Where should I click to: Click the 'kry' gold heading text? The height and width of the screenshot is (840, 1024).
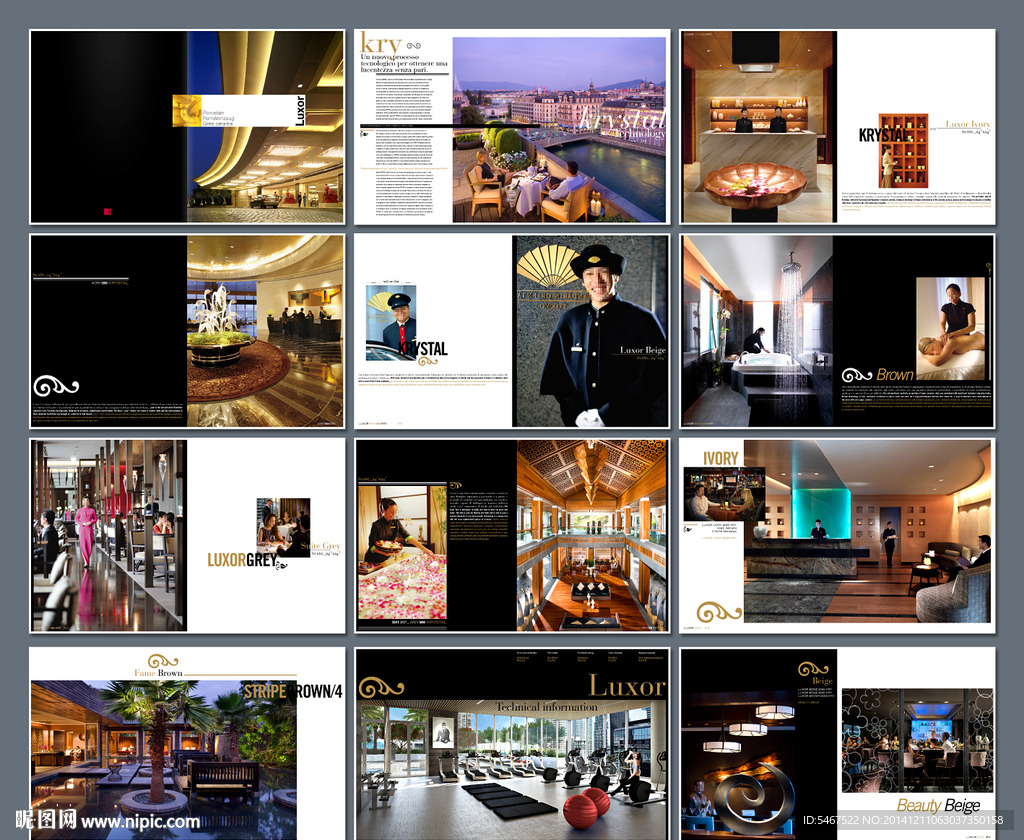click(379, 44)
